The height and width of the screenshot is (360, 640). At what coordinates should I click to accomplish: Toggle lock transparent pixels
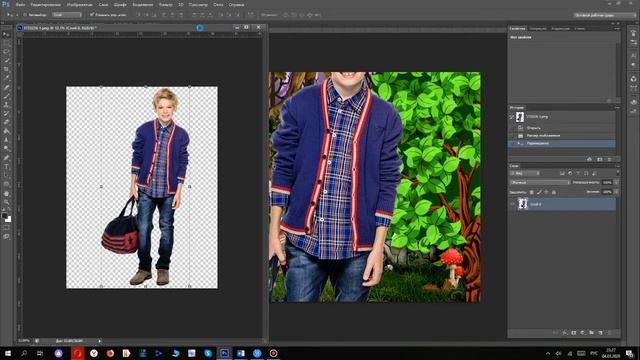[531, 192]
